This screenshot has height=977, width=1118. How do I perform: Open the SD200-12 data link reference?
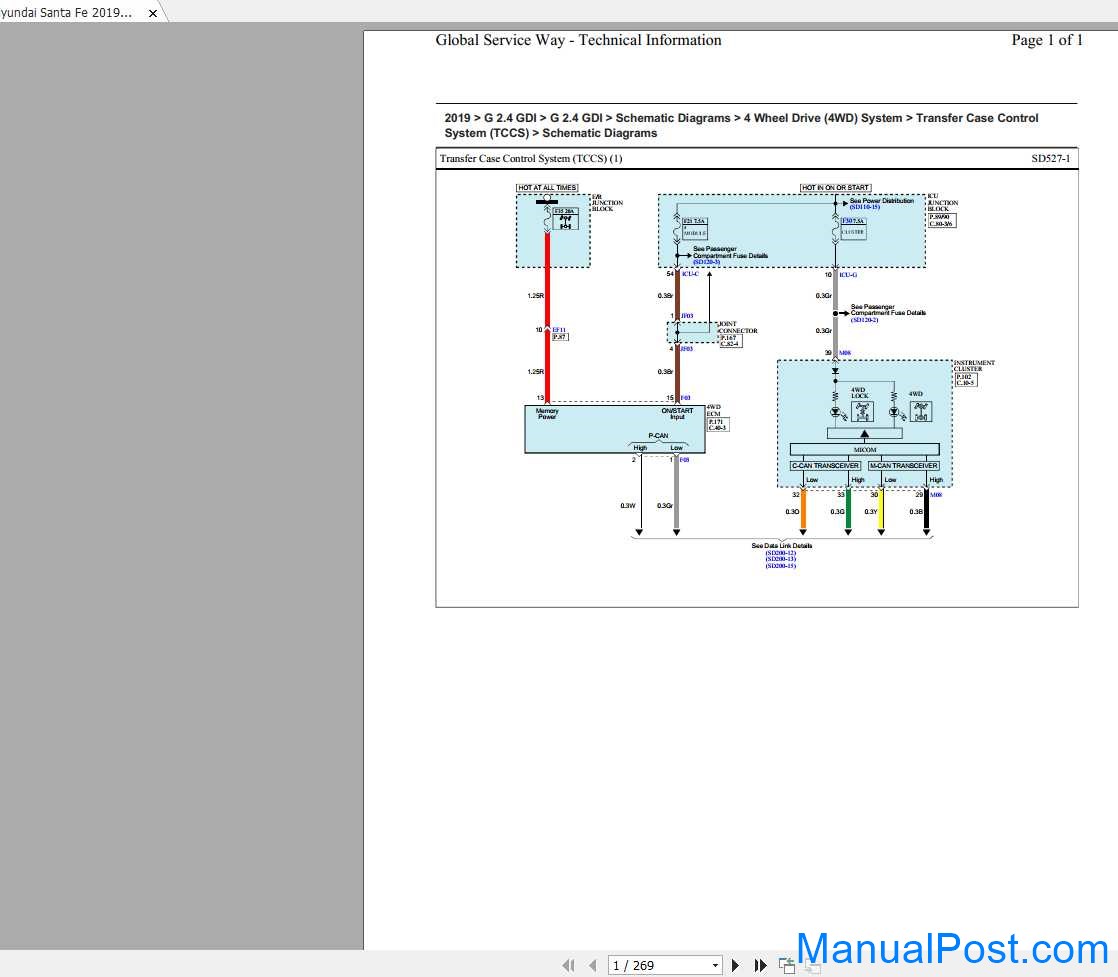coord(781,553)
